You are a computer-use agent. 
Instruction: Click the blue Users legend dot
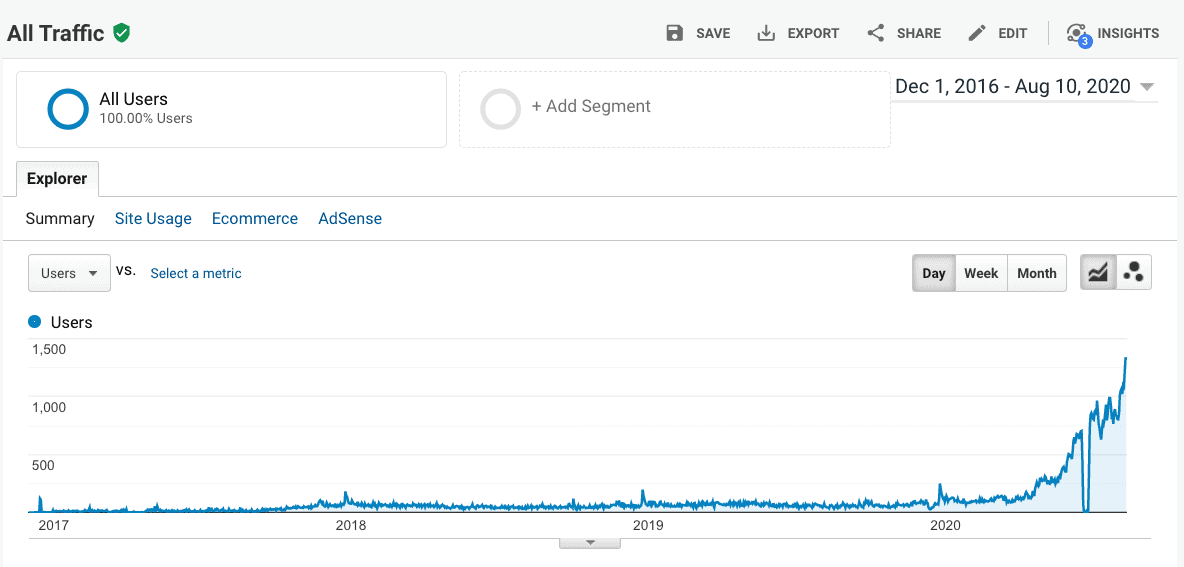pos(35,322)
